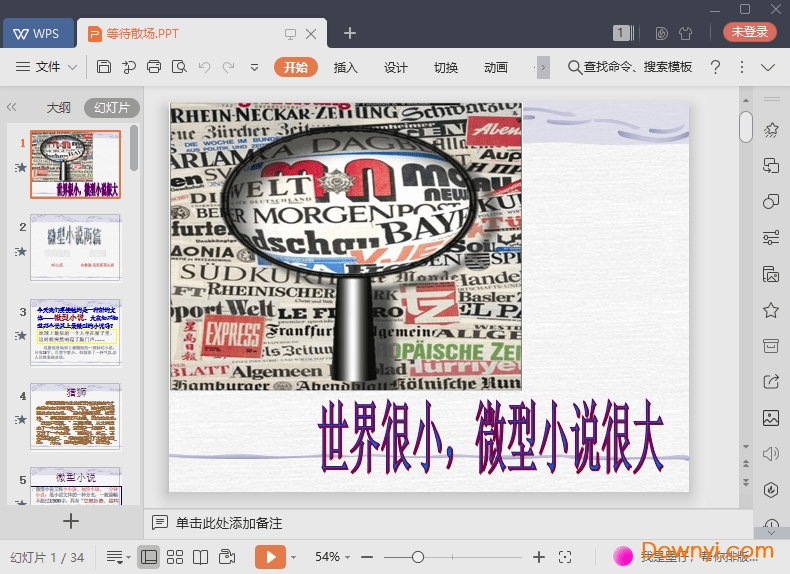Open the properties sliders icon in the right sidebar
The width and height of the screenshot is (790, 574).
point(771,237)
